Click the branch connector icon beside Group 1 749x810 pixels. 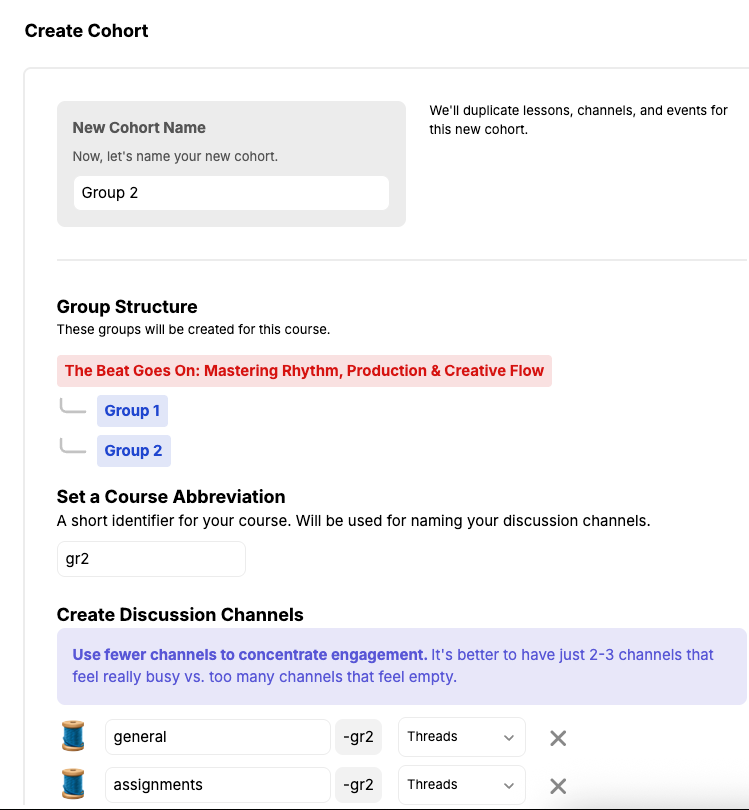pos(73,408)
